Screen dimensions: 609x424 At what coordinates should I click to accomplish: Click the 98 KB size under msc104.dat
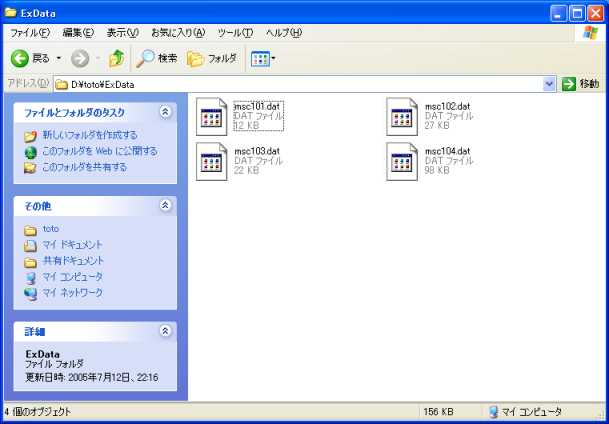(x=437, y=170)
